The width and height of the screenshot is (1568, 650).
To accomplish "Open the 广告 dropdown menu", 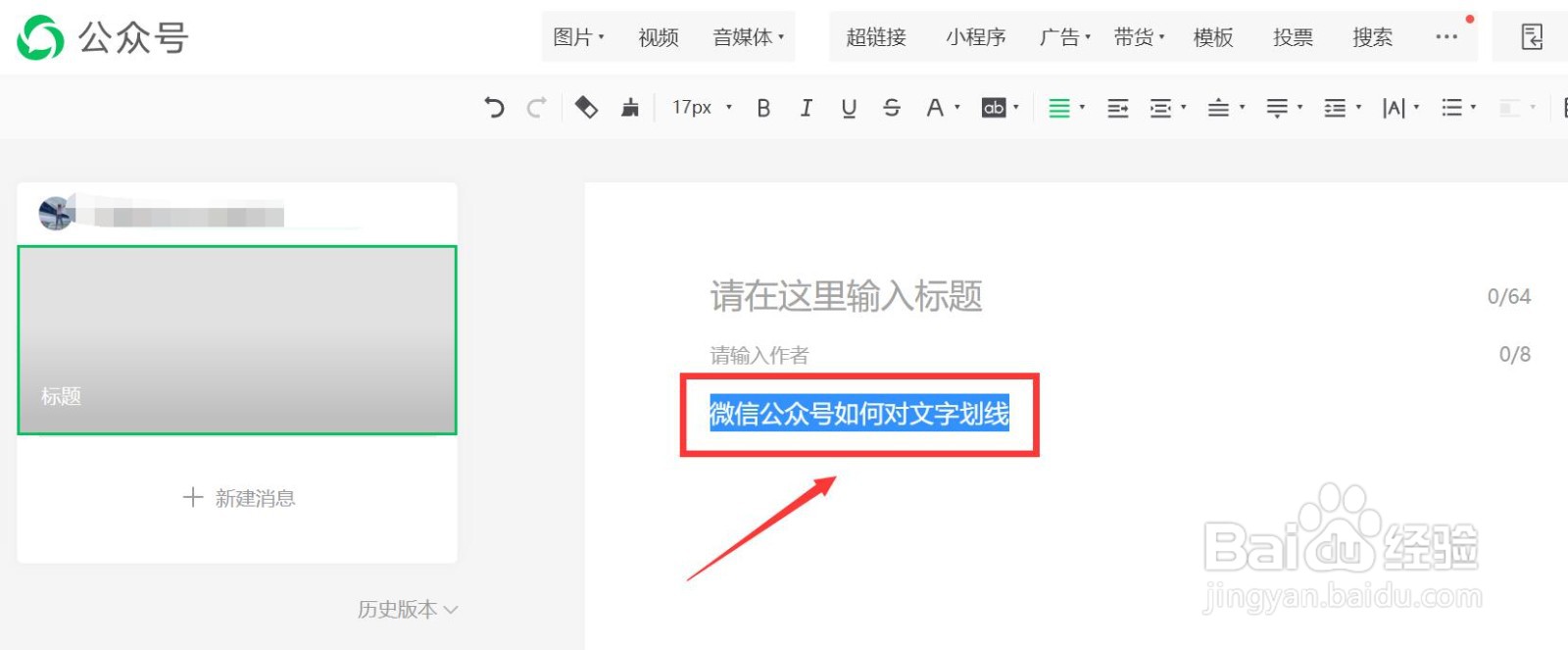I will click(1065, 37).
